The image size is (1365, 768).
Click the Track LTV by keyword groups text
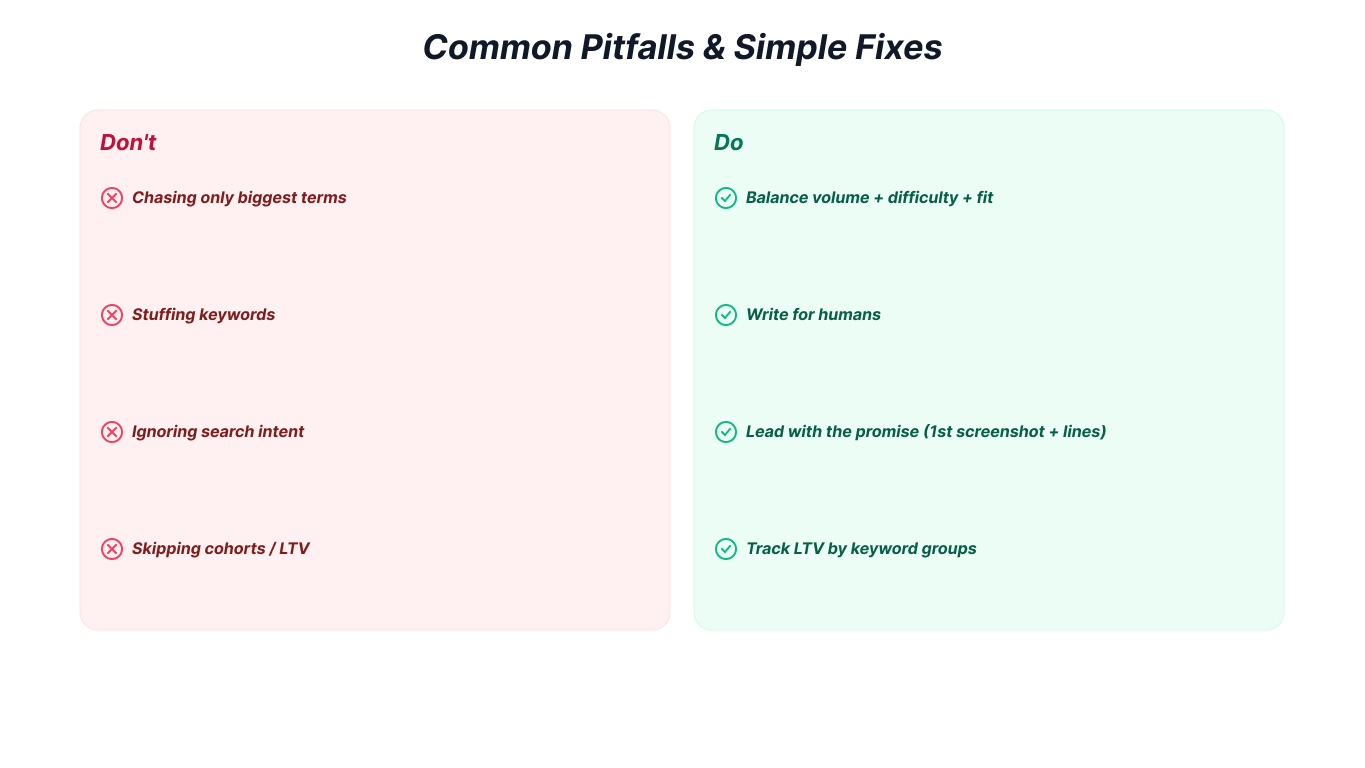coord(860,549)
